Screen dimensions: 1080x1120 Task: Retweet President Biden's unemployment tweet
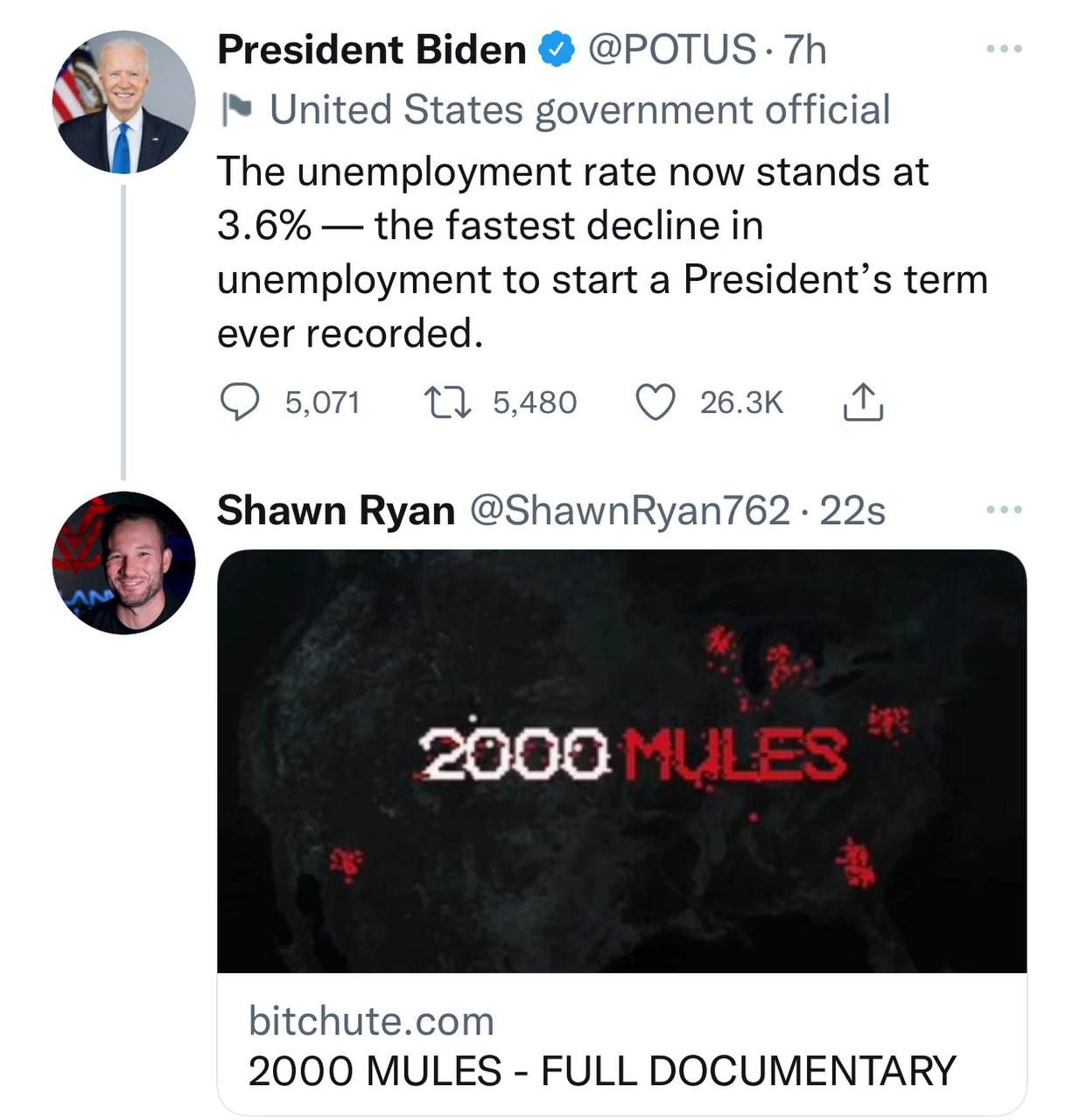point(448,403)
